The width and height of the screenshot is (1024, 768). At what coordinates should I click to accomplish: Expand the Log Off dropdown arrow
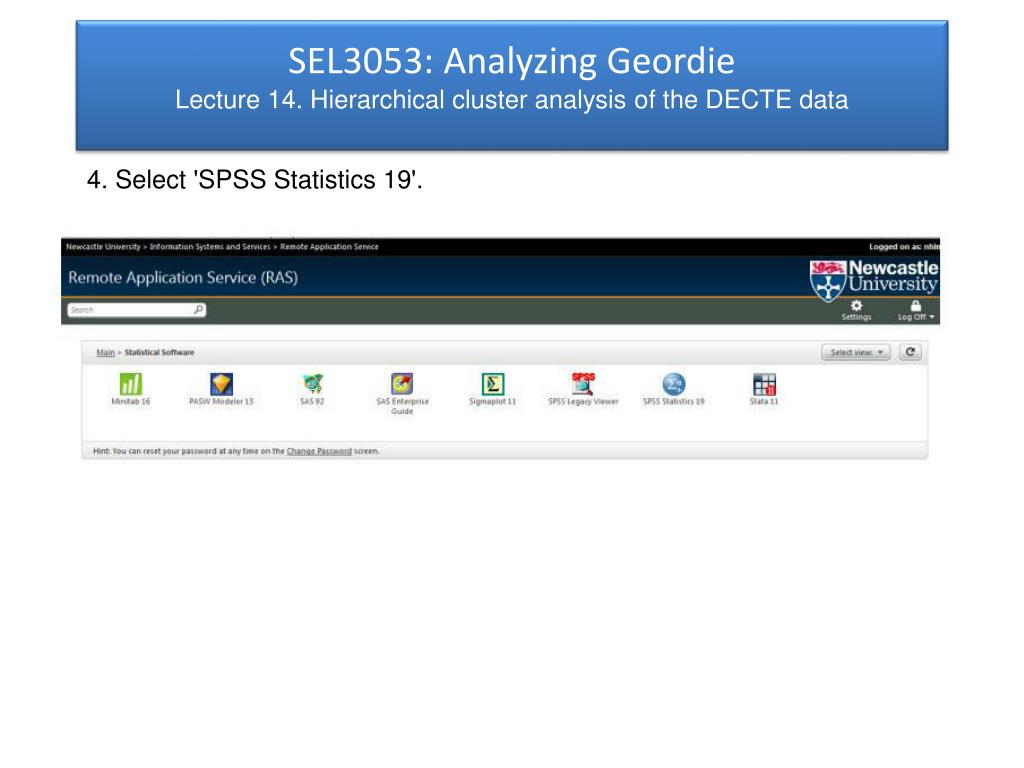pyautogui.click(x=932, y=317)
